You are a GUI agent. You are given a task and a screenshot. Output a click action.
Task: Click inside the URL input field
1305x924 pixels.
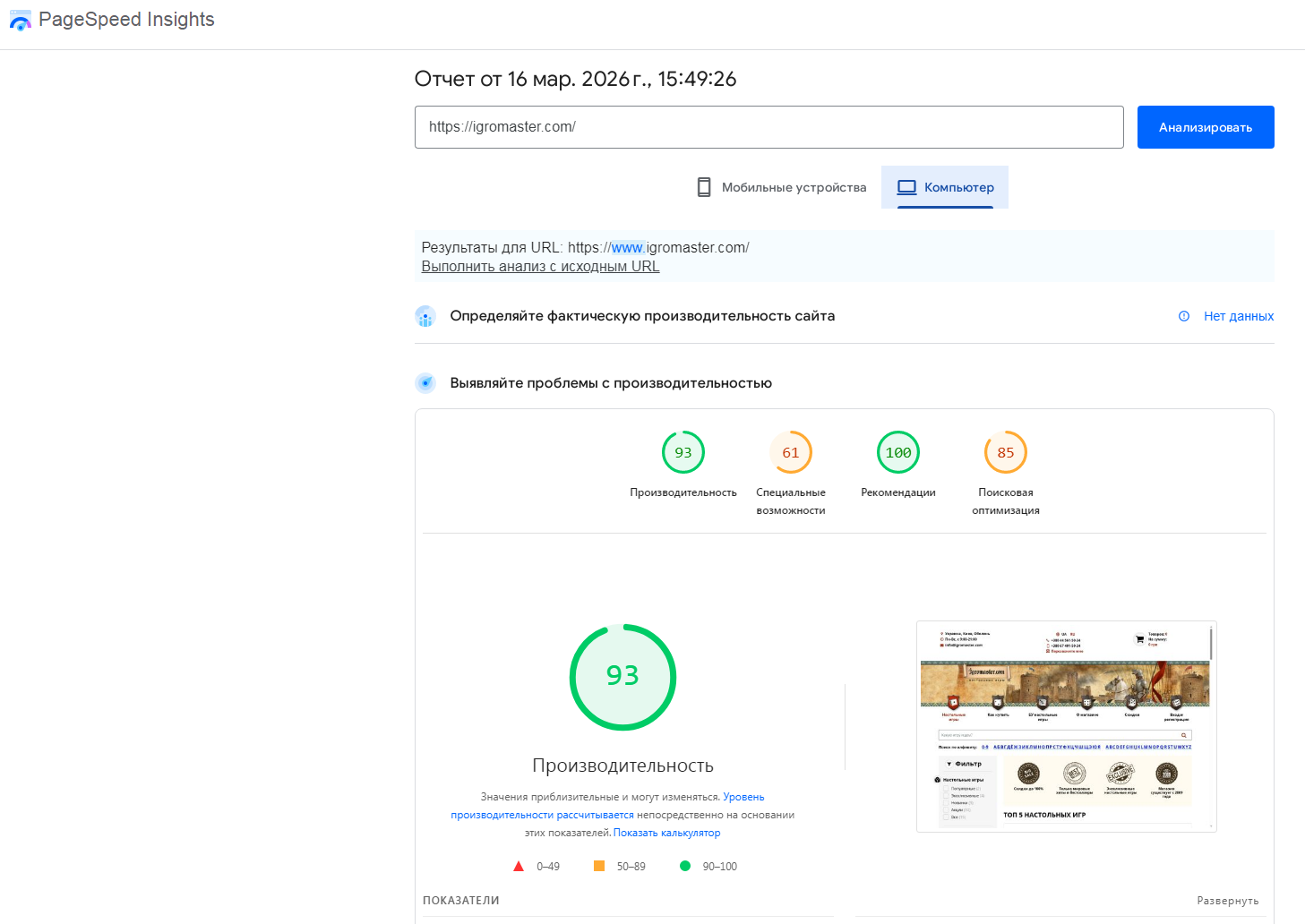click(x=768, y=127)
